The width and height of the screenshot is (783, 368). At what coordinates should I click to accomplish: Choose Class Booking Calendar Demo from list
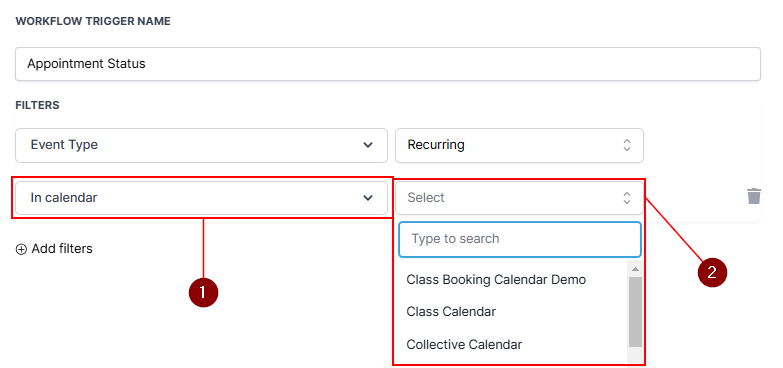[x=496, y=280]
